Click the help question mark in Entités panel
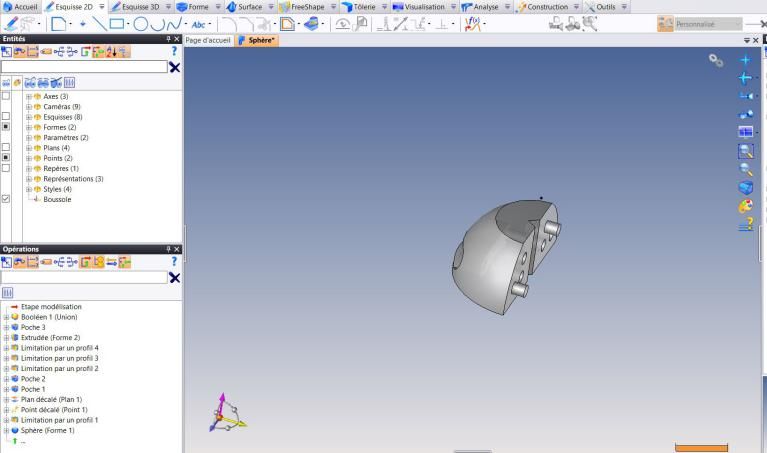Image resolution: width=767 pixels, height=453 pixels. click(x=174, y=52)
